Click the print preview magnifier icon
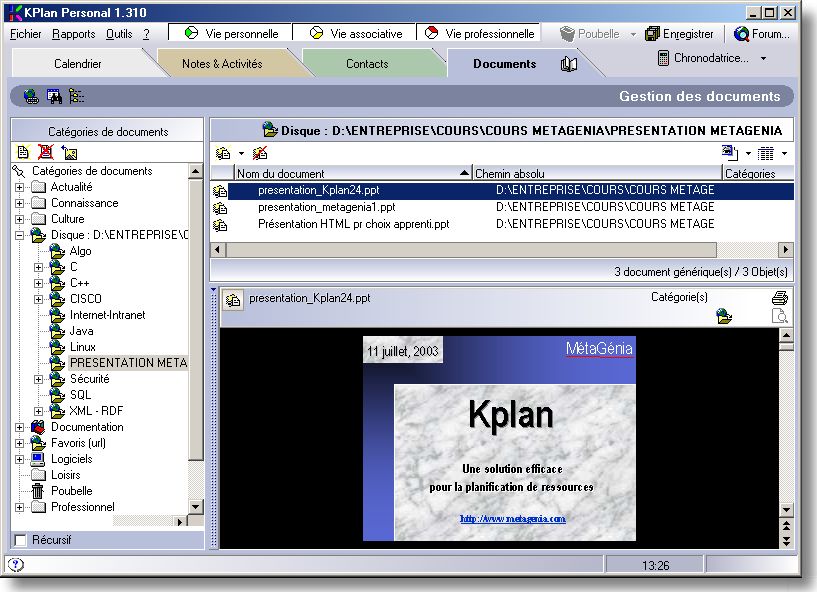817x592 pixels. (779, 316)
